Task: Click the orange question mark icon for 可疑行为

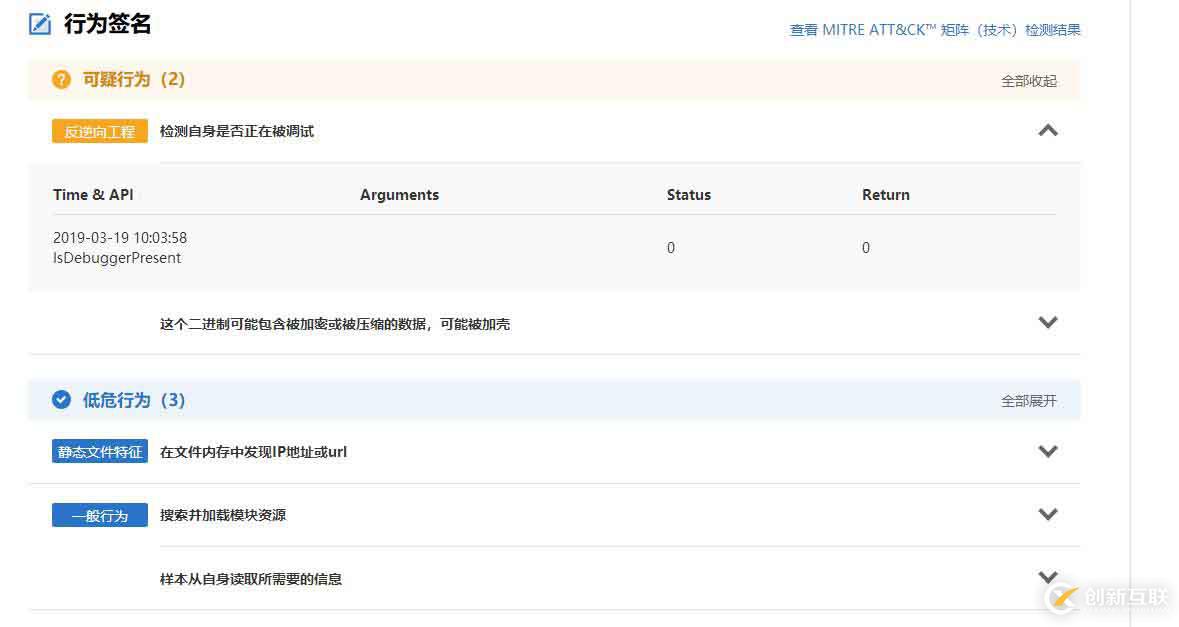Action: (61, 80)
